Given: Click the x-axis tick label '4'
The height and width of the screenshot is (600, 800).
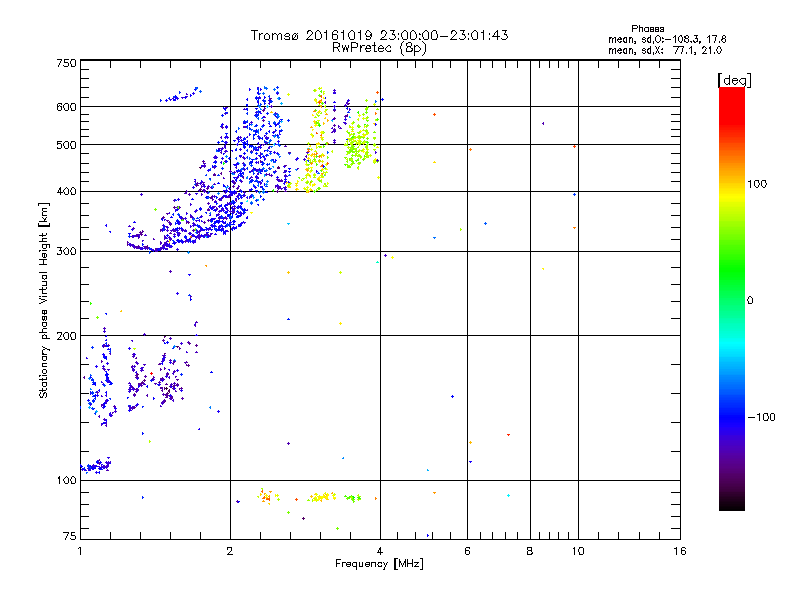Looking at the screenshot, I should click(x=380, y=551).
